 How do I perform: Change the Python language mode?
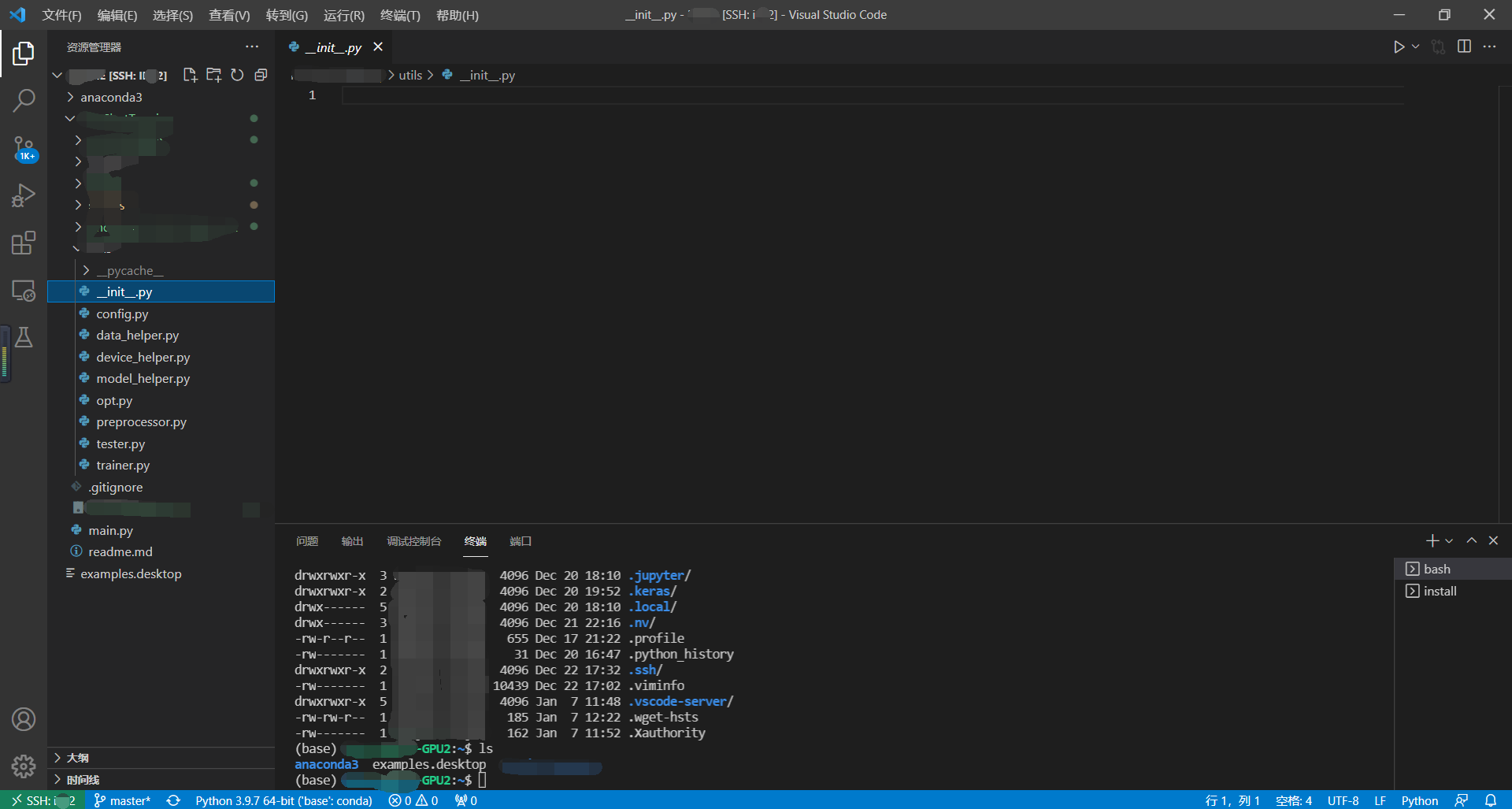[1419, 800]
